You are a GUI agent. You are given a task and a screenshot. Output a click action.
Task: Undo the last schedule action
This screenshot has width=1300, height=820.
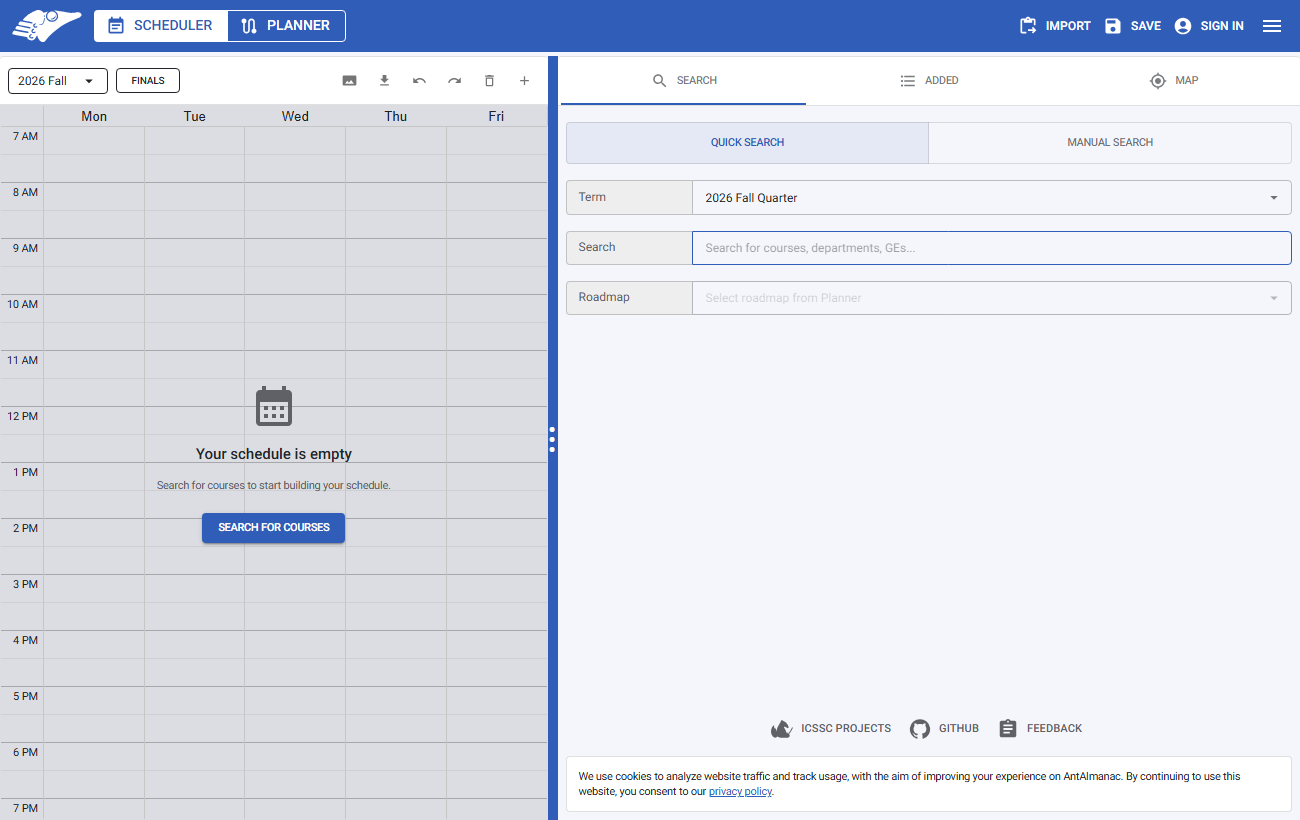click(419, 81)
